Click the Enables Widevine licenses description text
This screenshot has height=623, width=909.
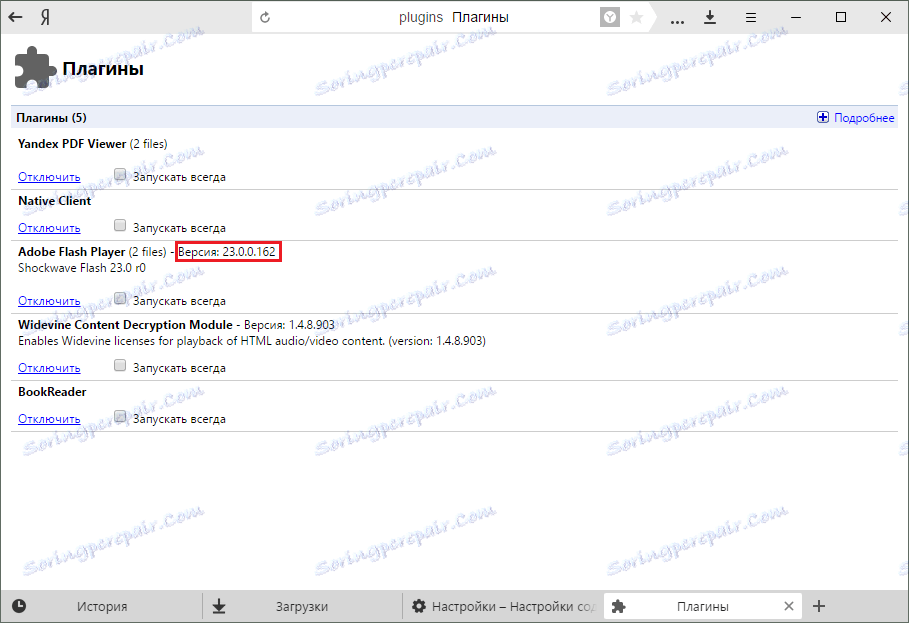(252, 341)
